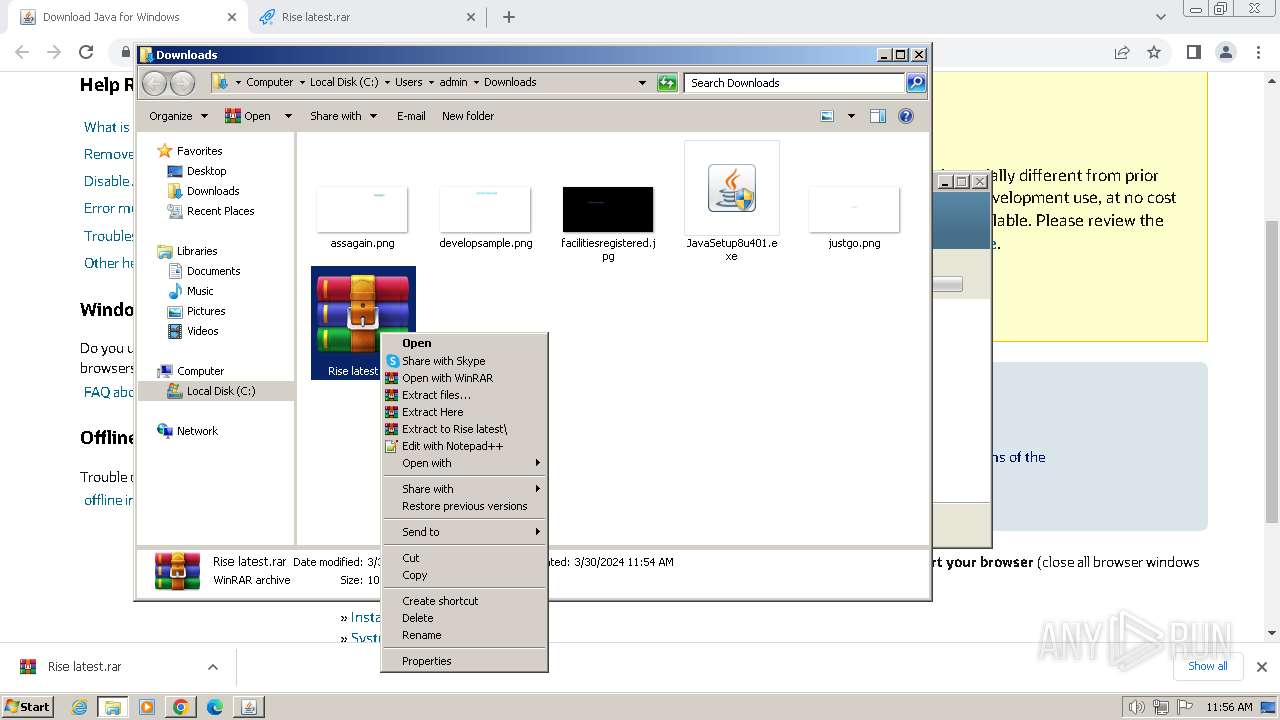Image resolution: width=1280 pixels, height=720 pixels.
Task: Toggle the preview pane icon
Action: tap(878, 116)
